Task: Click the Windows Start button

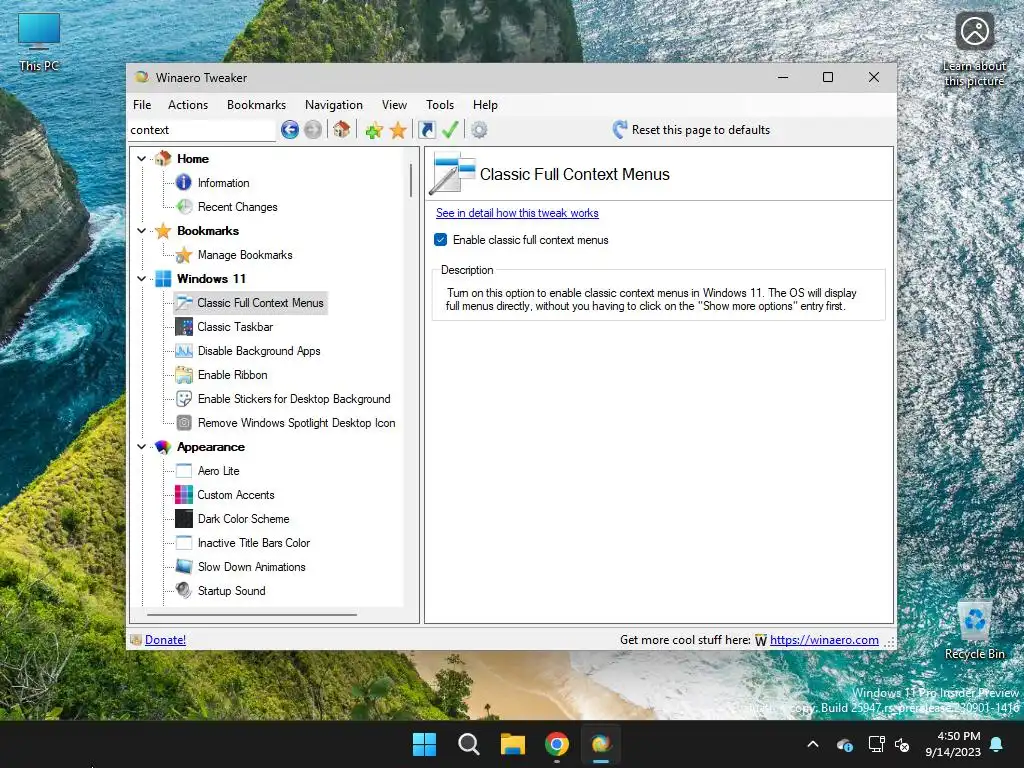Action: [424, 744]
